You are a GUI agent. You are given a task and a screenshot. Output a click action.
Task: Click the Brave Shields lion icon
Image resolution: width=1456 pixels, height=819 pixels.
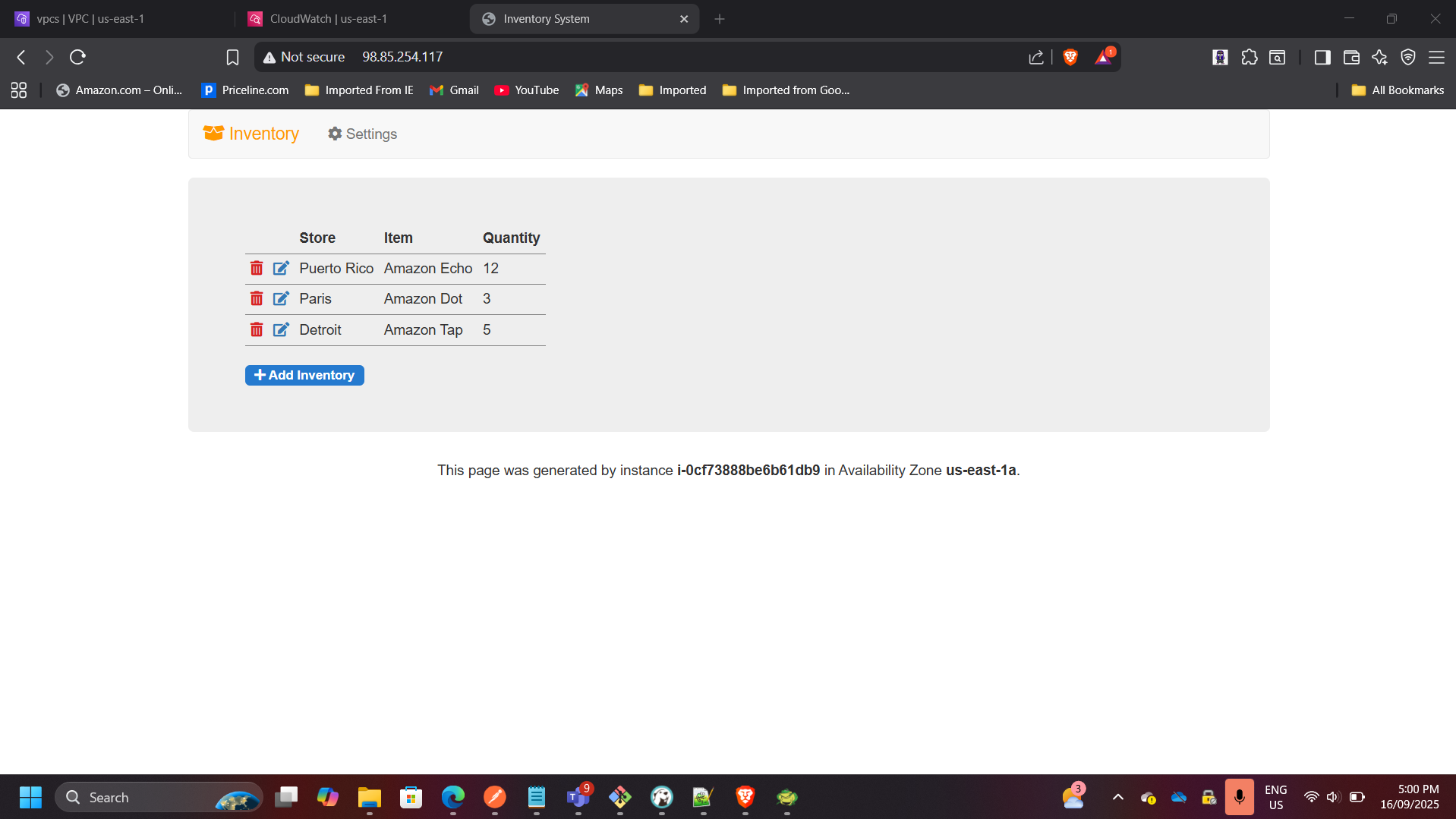1070,57
